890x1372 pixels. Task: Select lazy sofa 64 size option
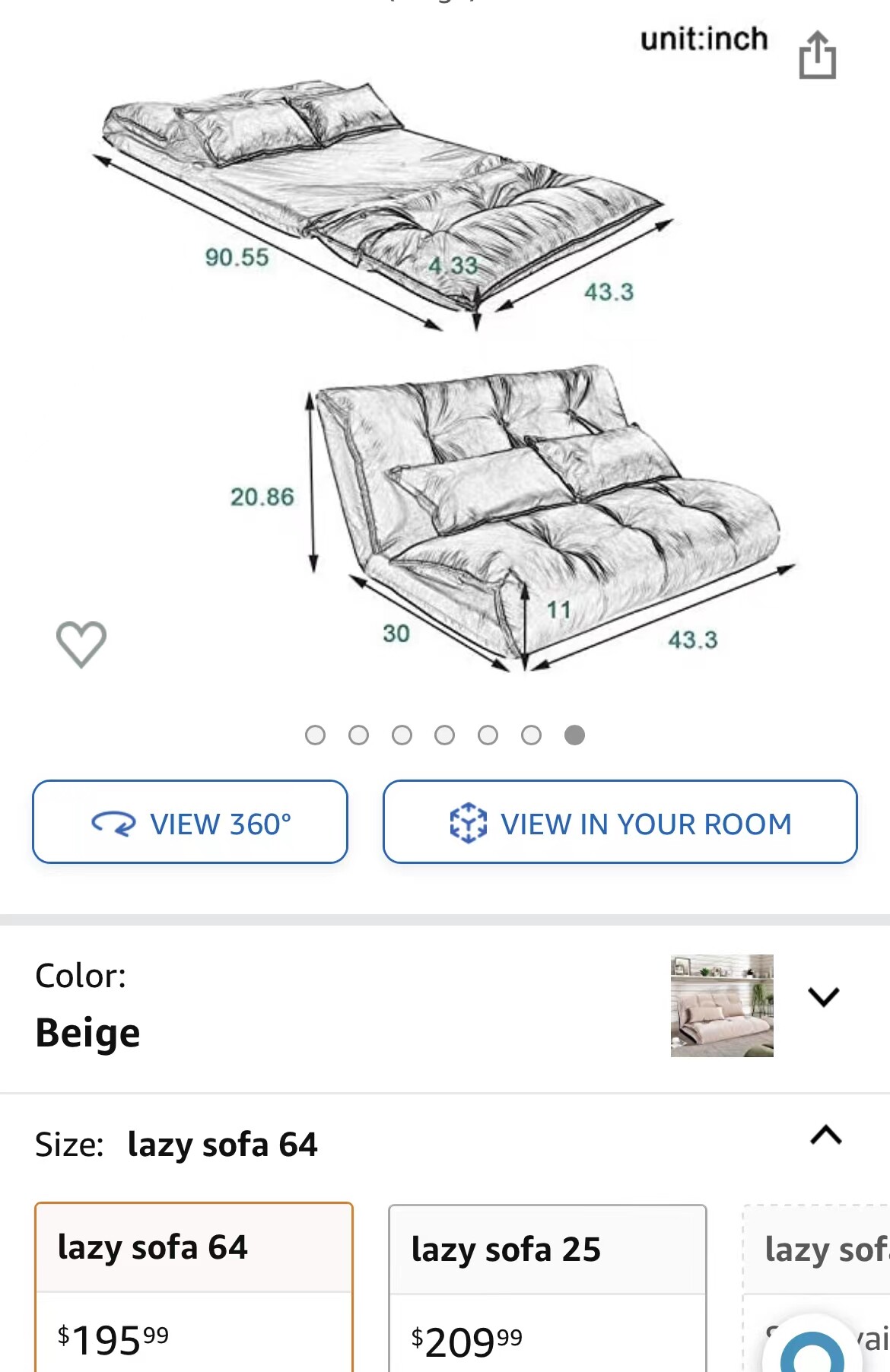[x=194, y=1287]
